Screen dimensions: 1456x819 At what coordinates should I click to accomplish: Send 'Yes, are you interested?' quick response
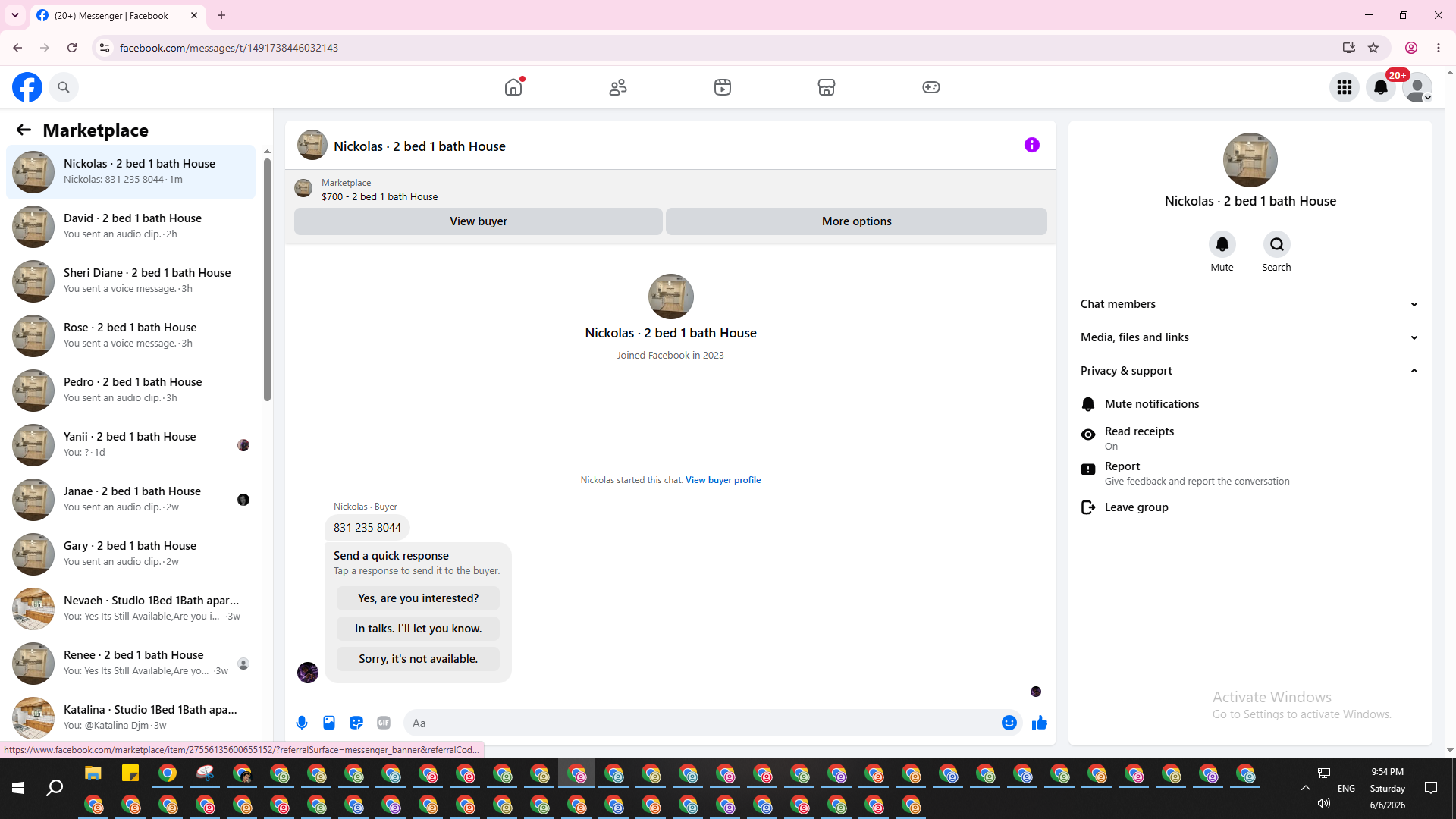[x=419, y=598]
